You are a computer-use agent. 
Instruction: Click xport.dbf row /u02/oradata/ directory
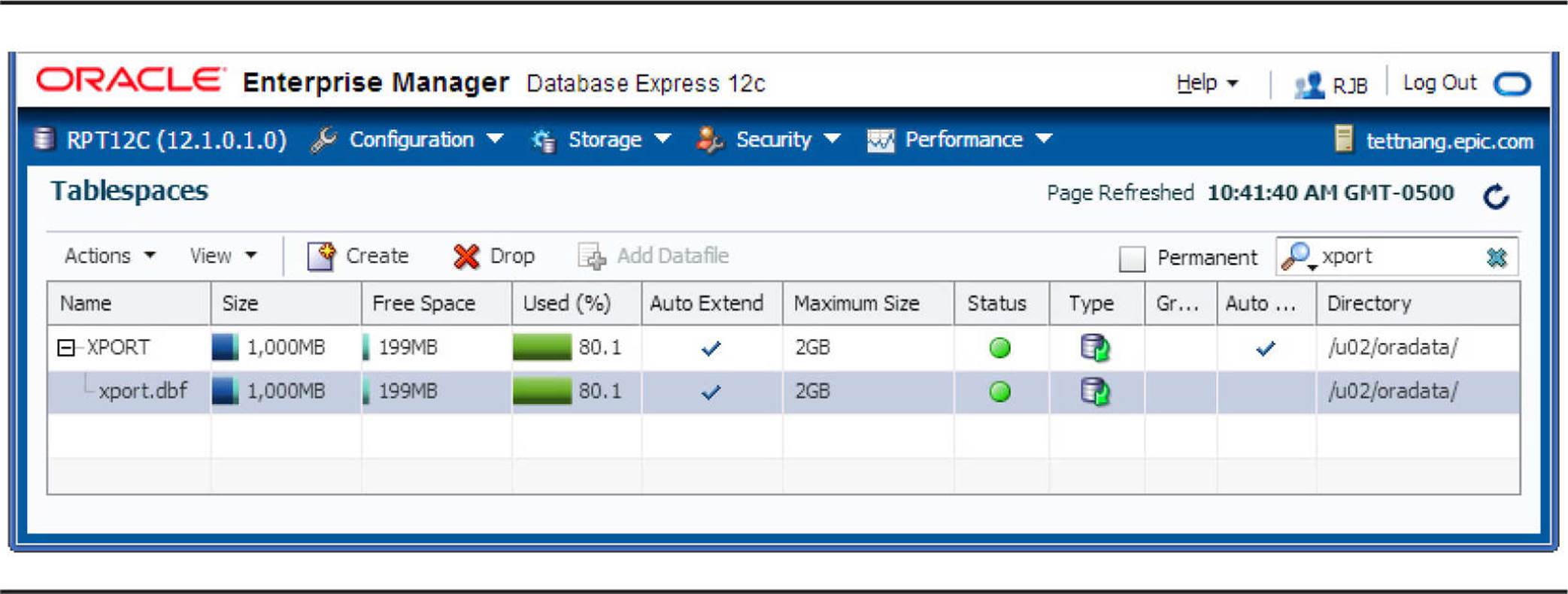(1393, 391)
